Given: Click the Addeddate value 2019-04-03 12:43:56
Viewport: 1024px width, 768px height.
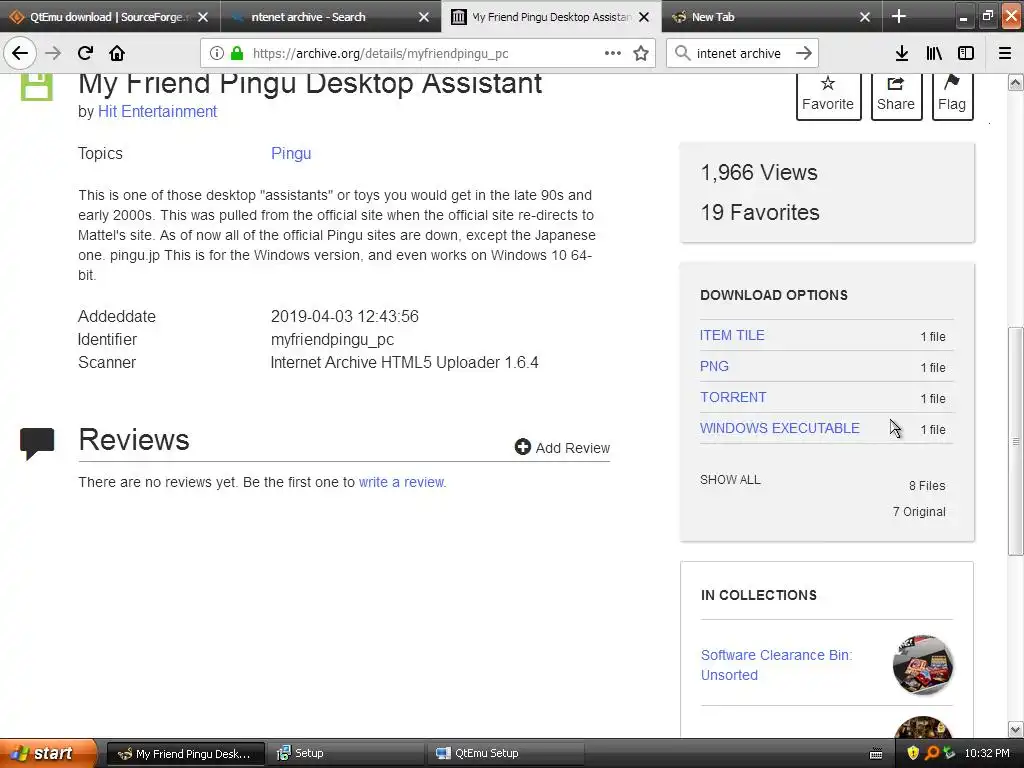Looking at the screenshot, I should (x=345, y=316).
